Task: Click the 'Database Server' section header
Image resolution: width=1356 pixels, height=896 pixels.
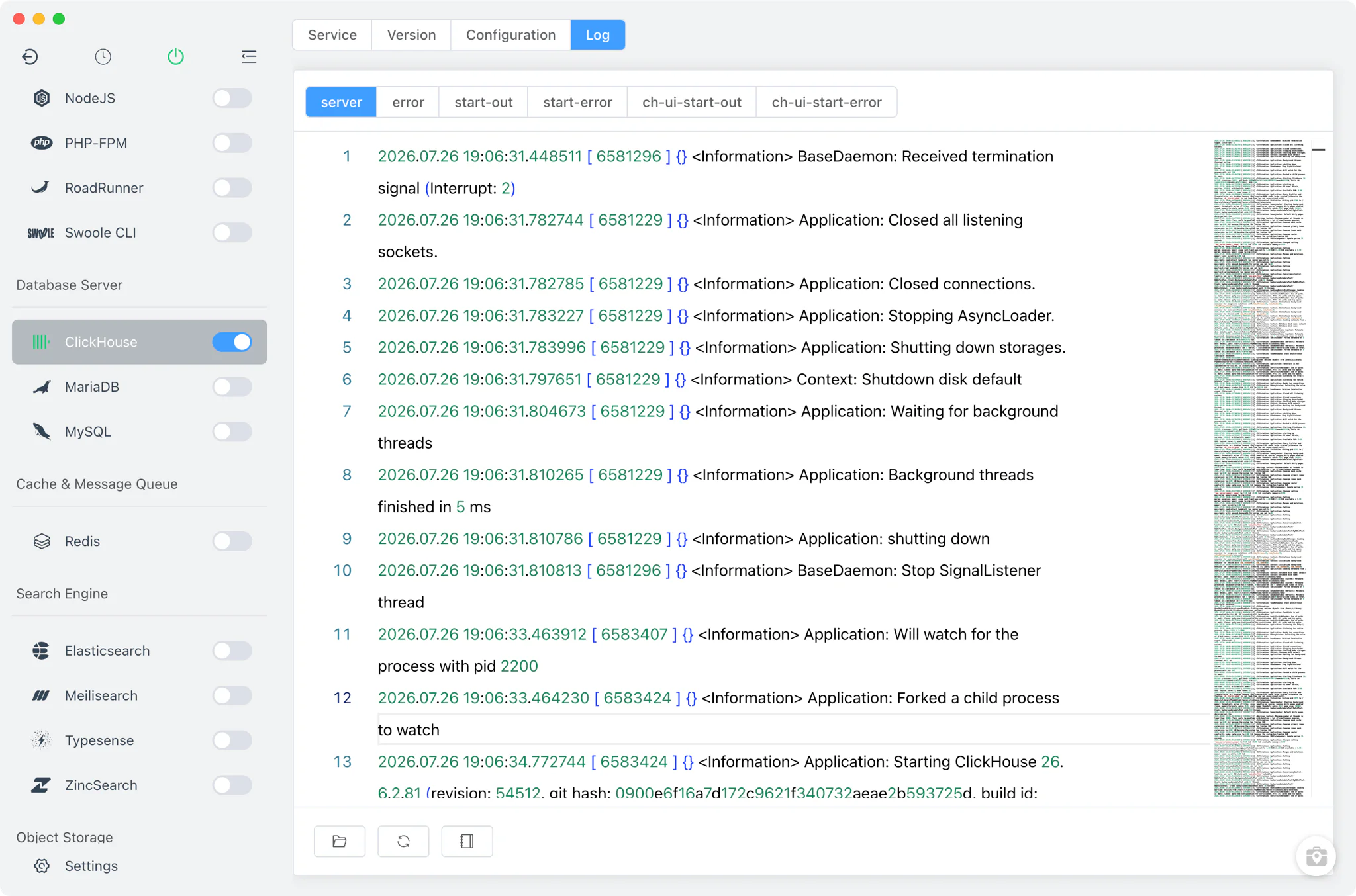Action: click(x=70, y=285)
